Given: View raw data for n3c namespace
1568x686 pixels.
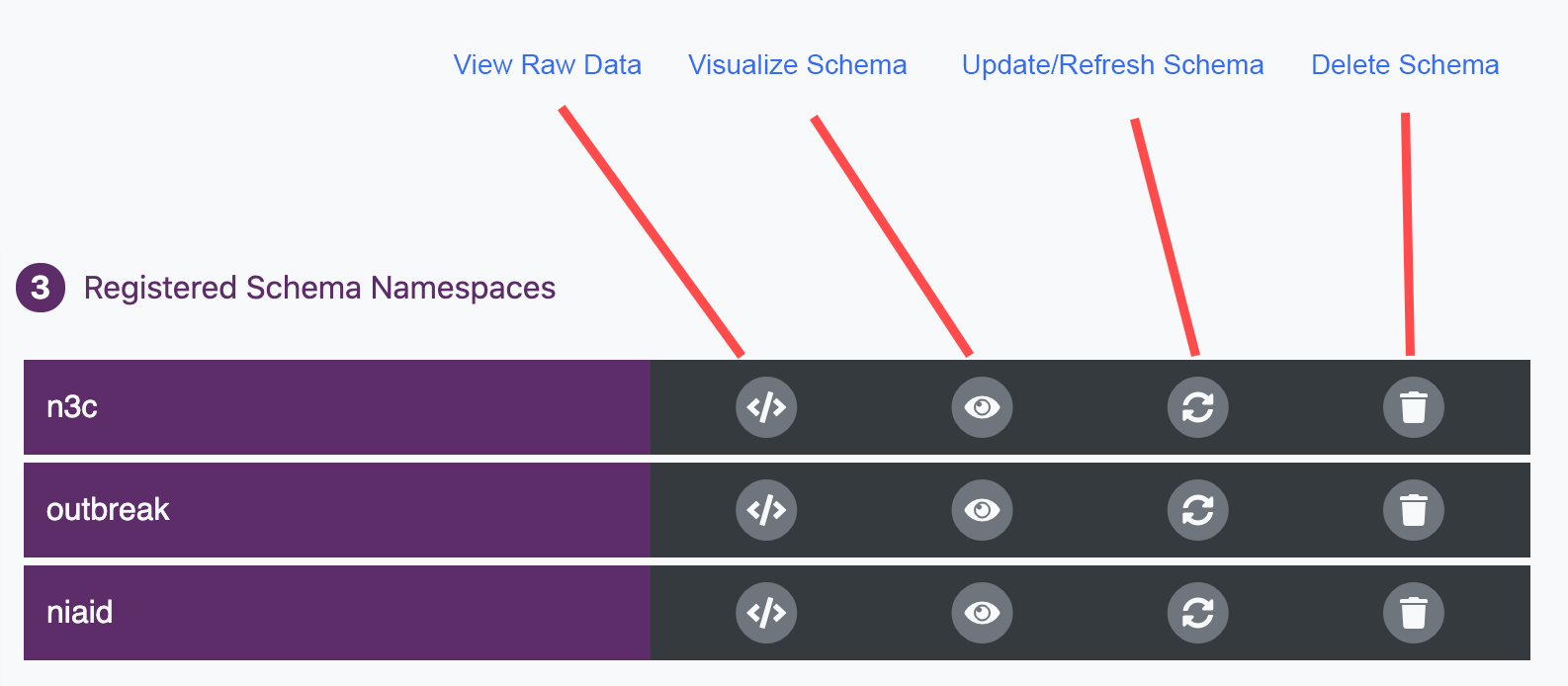Looking at the screenshot, I should pos(766,407).
